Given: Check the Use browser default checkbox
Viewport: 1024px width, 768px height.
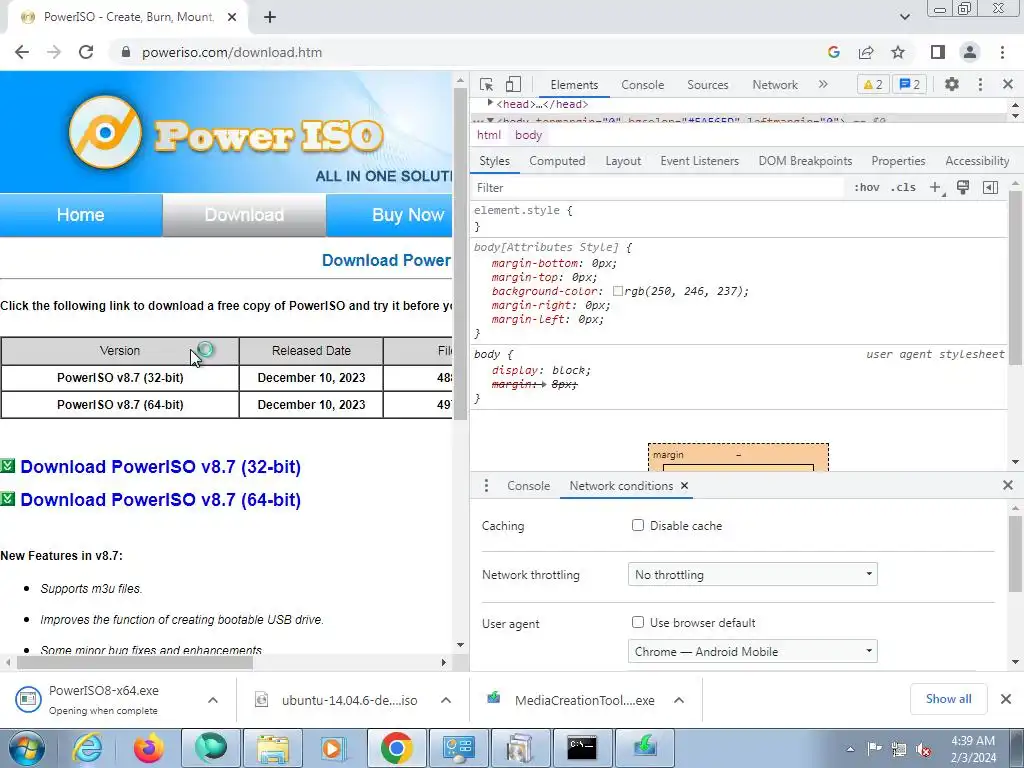Looking at the screenshot, I should (638, 622).
